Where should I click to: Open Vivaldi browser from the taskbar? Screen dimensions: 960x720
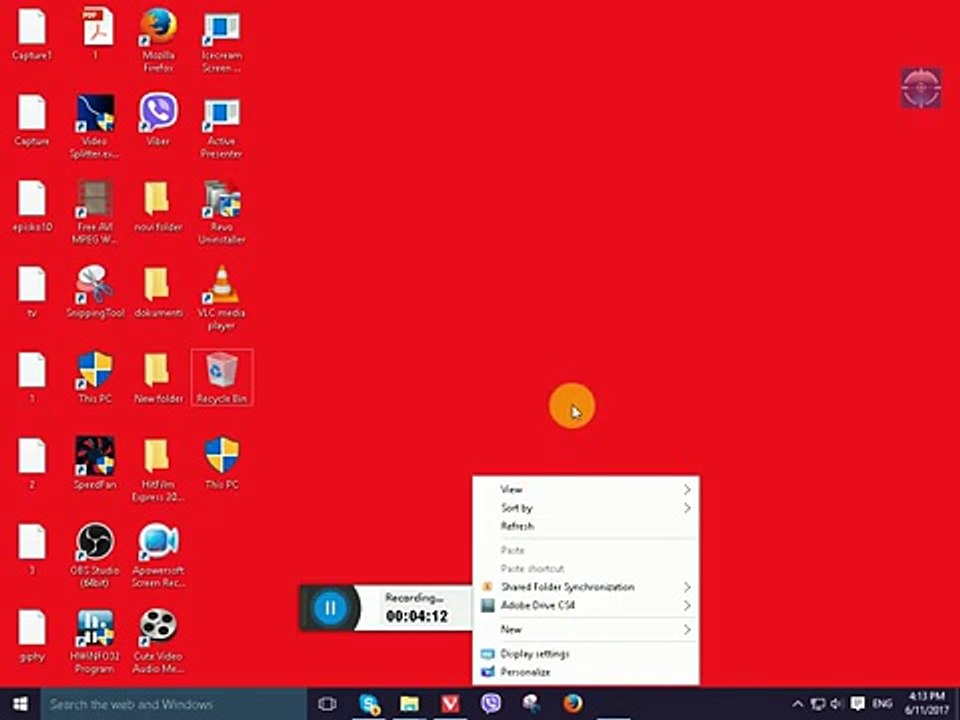tap(450, 704)
